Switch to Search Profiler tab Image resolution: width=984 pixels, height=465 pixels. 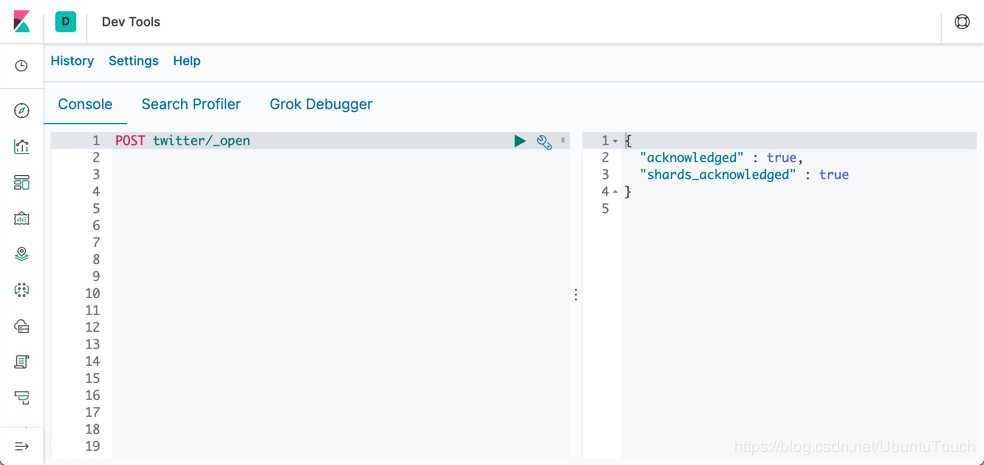point(191,104)
